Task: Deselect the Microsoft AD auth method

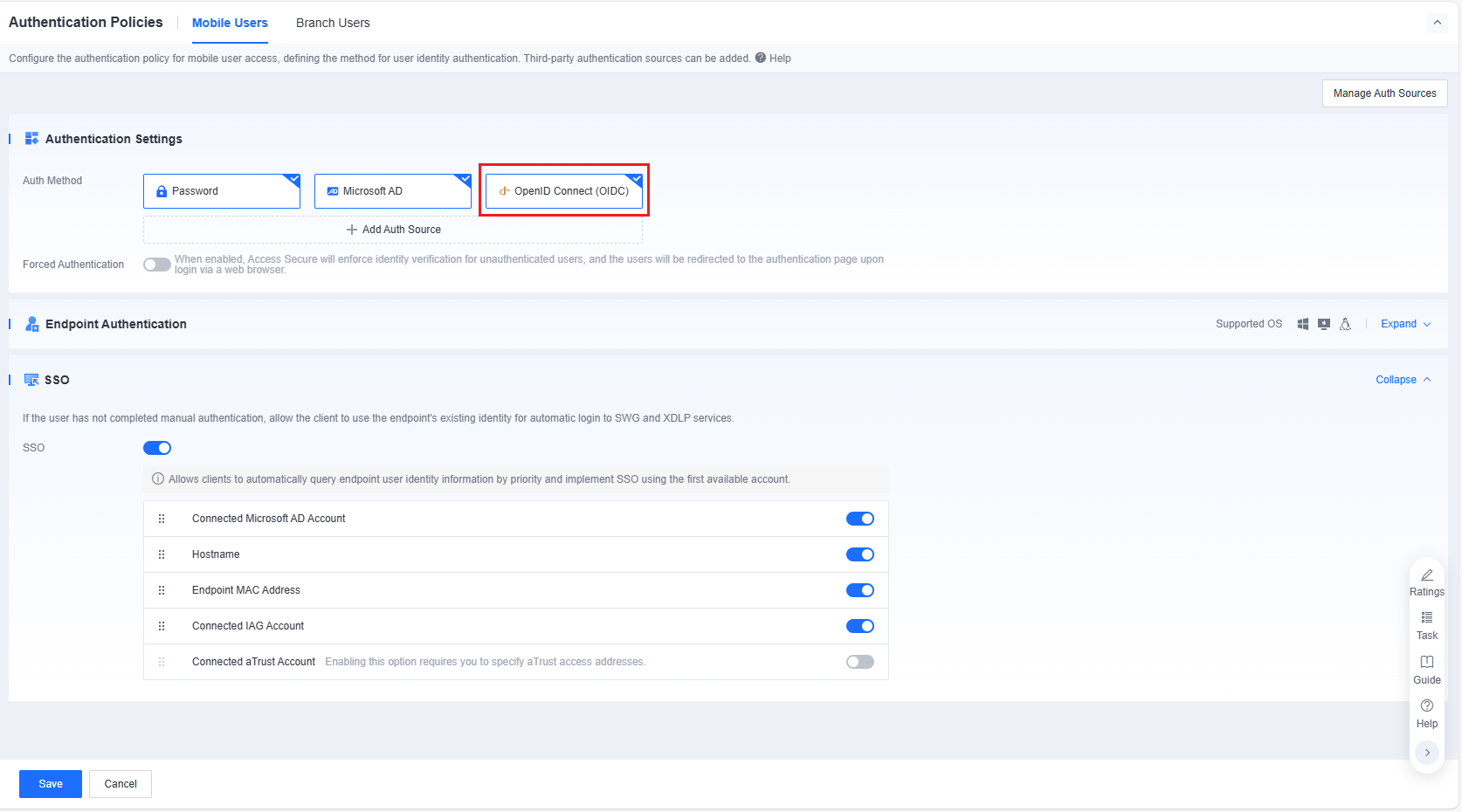Action: pyautogui.click(x=393, y=191)
